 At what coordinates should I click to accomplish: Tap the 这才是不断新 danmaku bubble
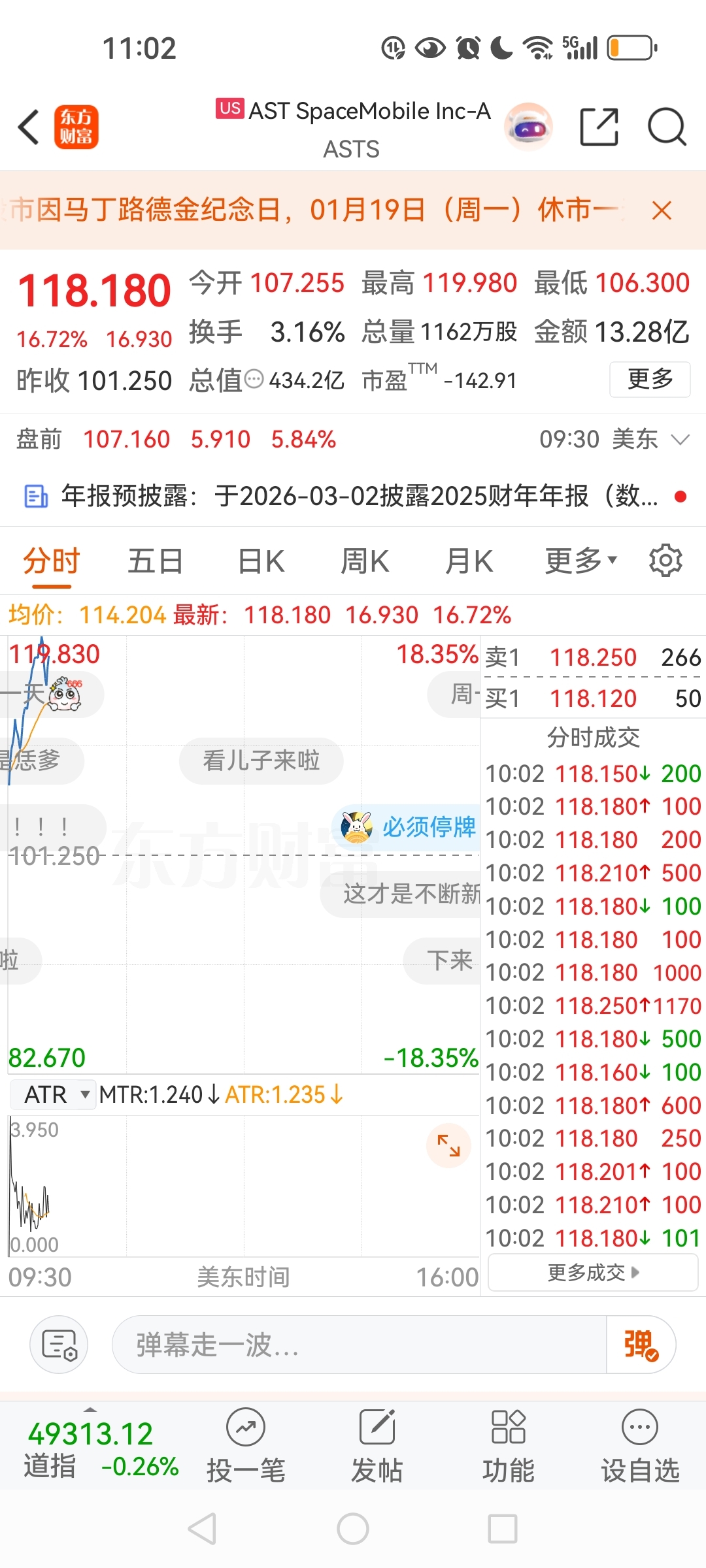point(400,894)
